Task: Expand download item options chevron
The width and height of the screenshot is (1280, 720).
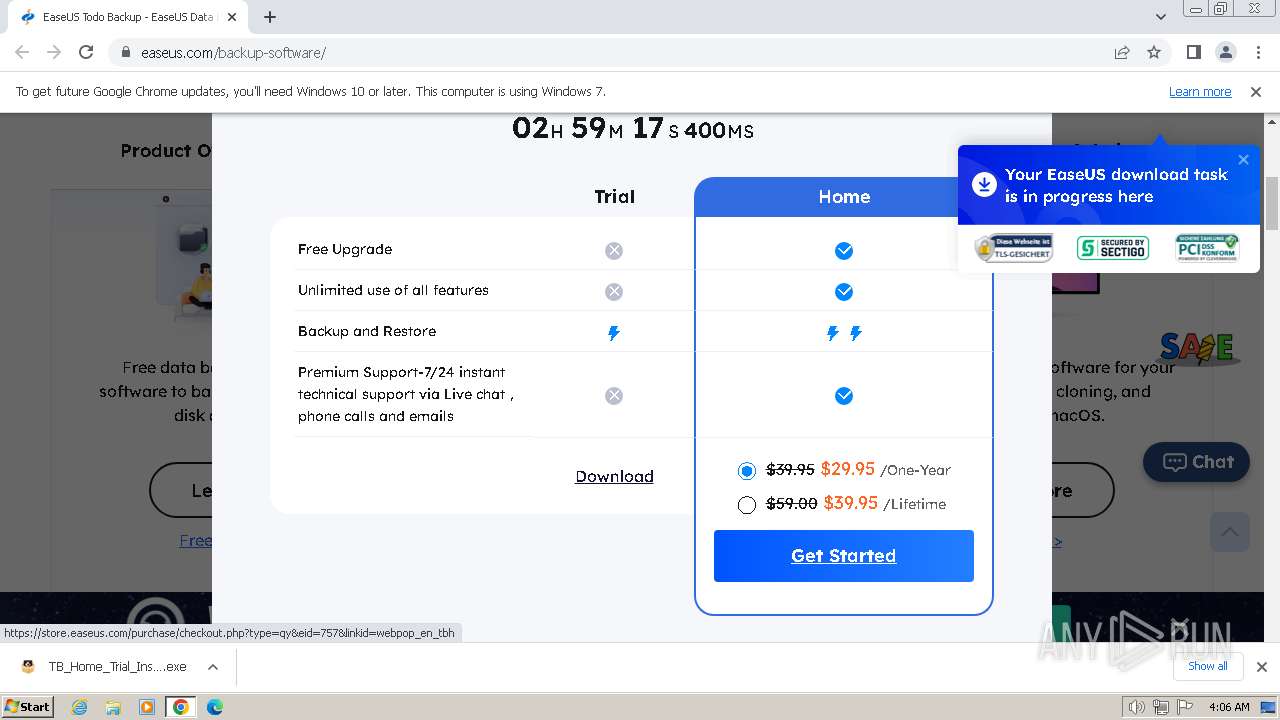Action: 213,667
